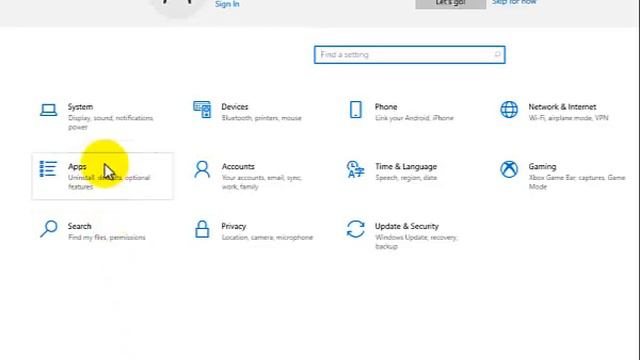Click 'Speech, region, date' description
This screenshot has height=360, width=640.
click(406, 178)
